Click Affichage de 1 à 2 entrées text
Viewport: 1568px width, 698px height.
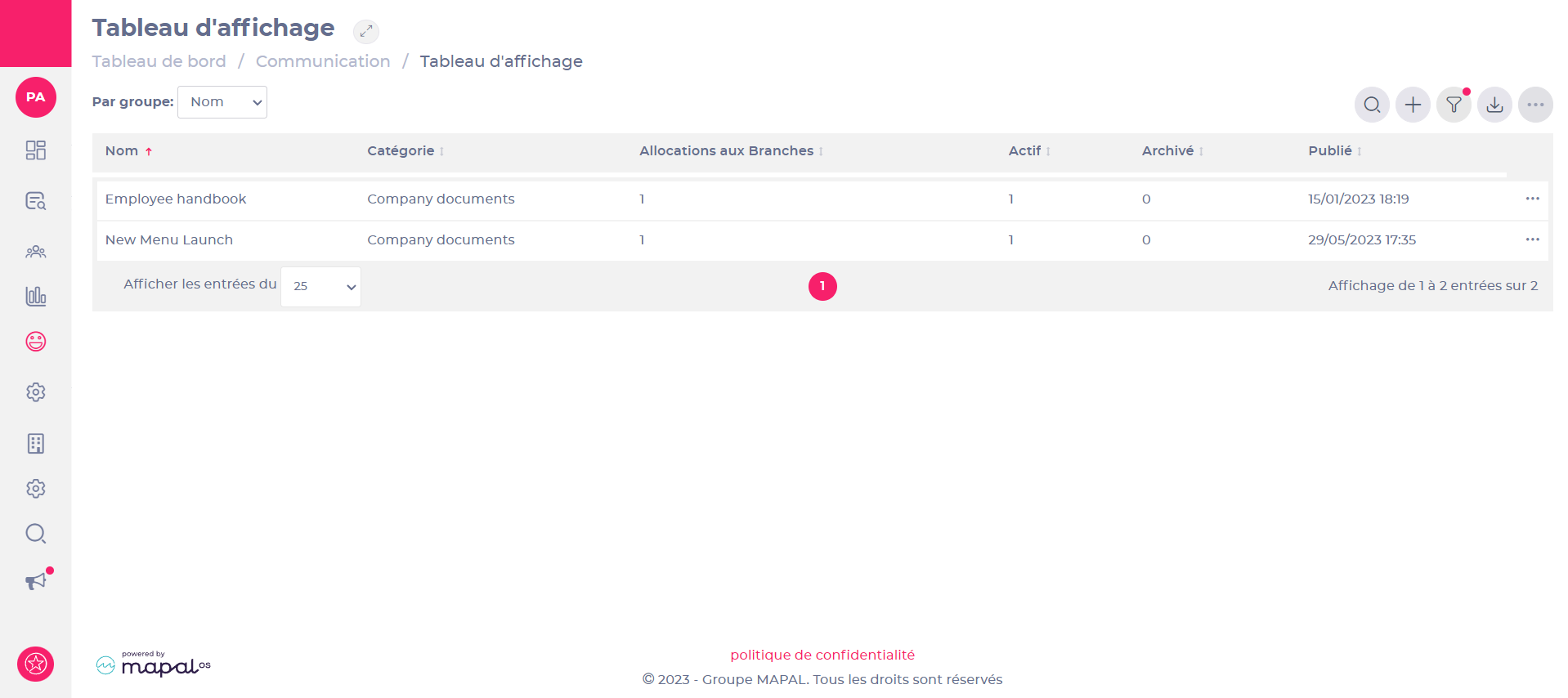pos(1433,285)
